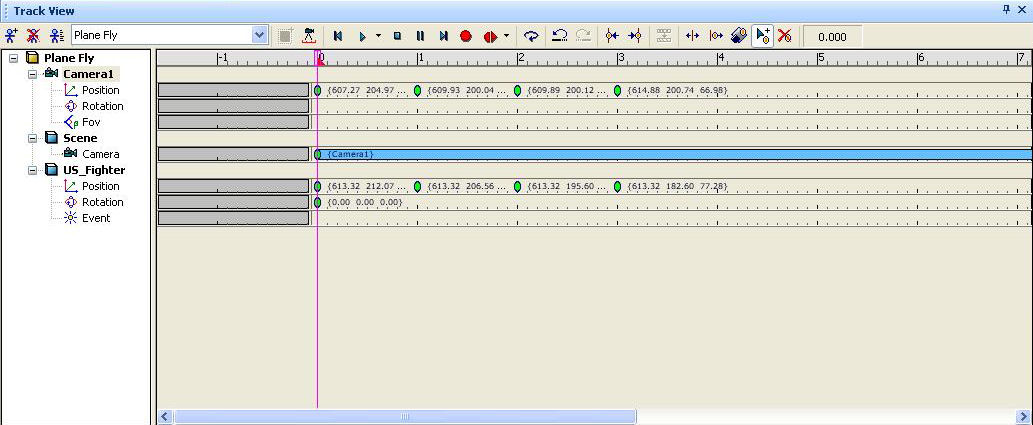Select the US_Fighter node
The image size is (1033, 425).
point(94,170)
